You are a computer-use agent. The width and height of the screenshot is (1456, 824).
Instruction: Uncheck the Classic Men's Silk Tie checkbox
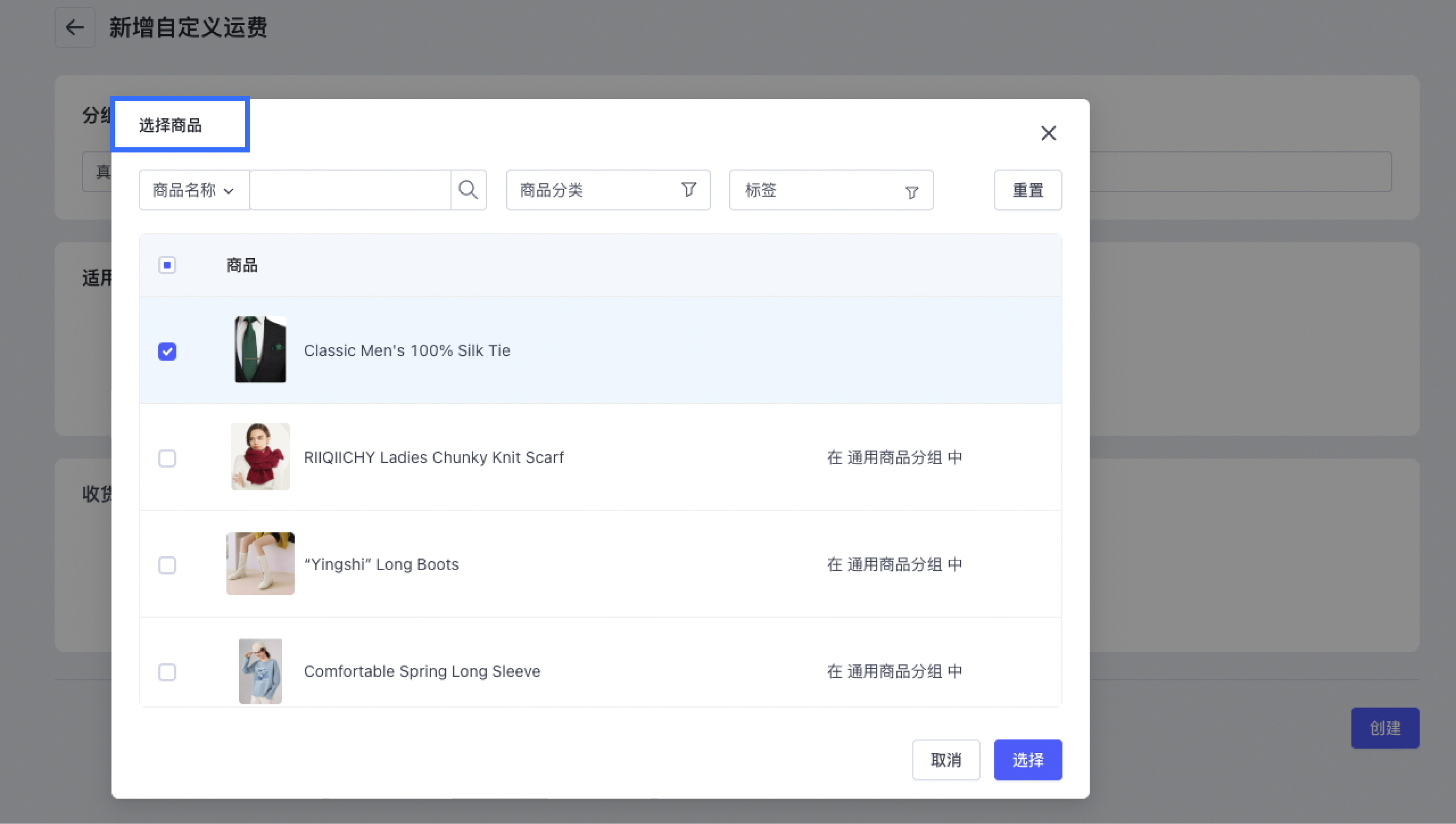click(x=167, y=352)
